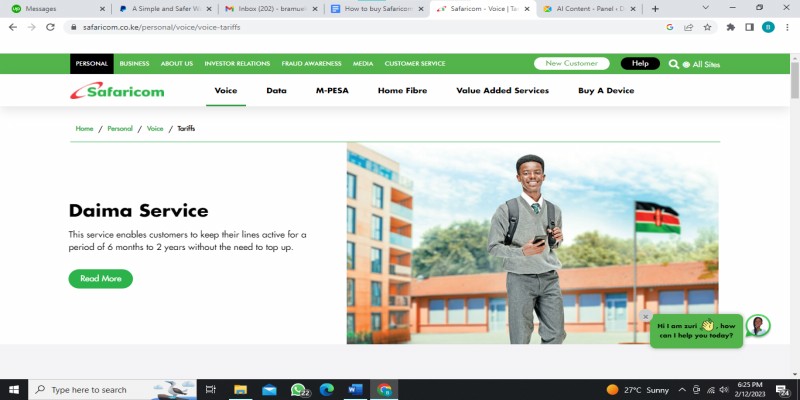Switch to the AI Content Panel tab
The image size is (800, 400).
pos(589,9)
